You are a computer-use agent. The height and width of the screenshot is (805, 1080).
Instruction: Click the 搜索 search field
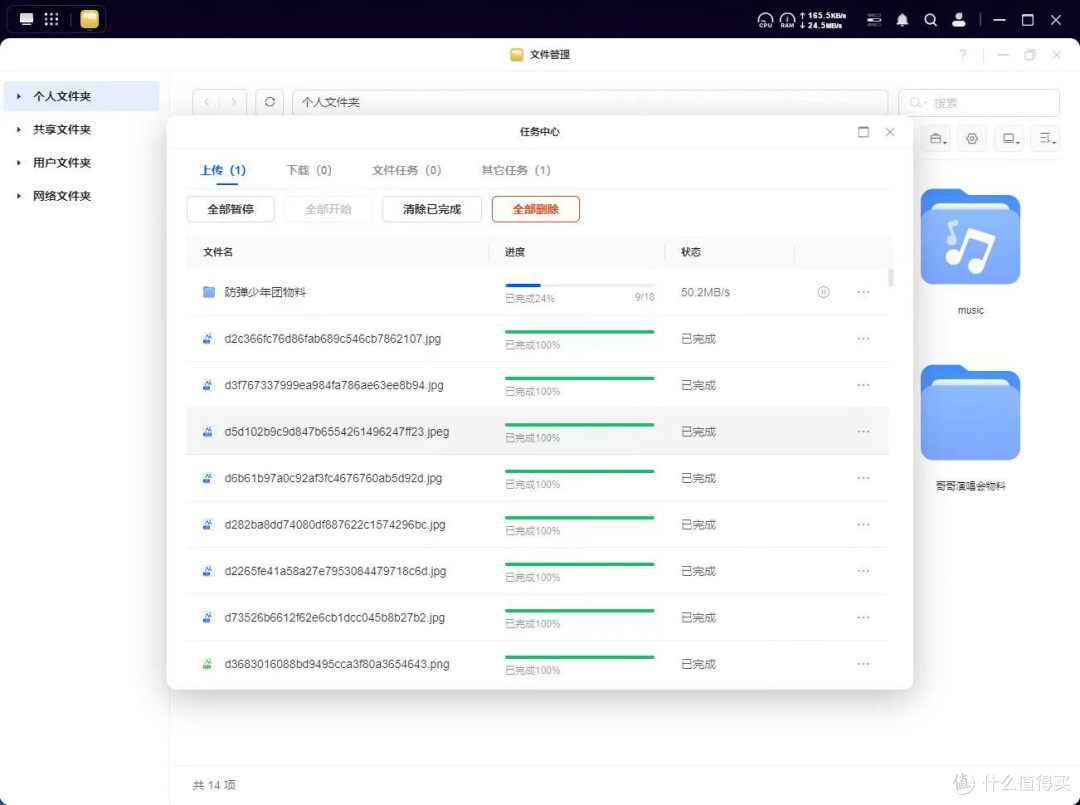[979, 103]
